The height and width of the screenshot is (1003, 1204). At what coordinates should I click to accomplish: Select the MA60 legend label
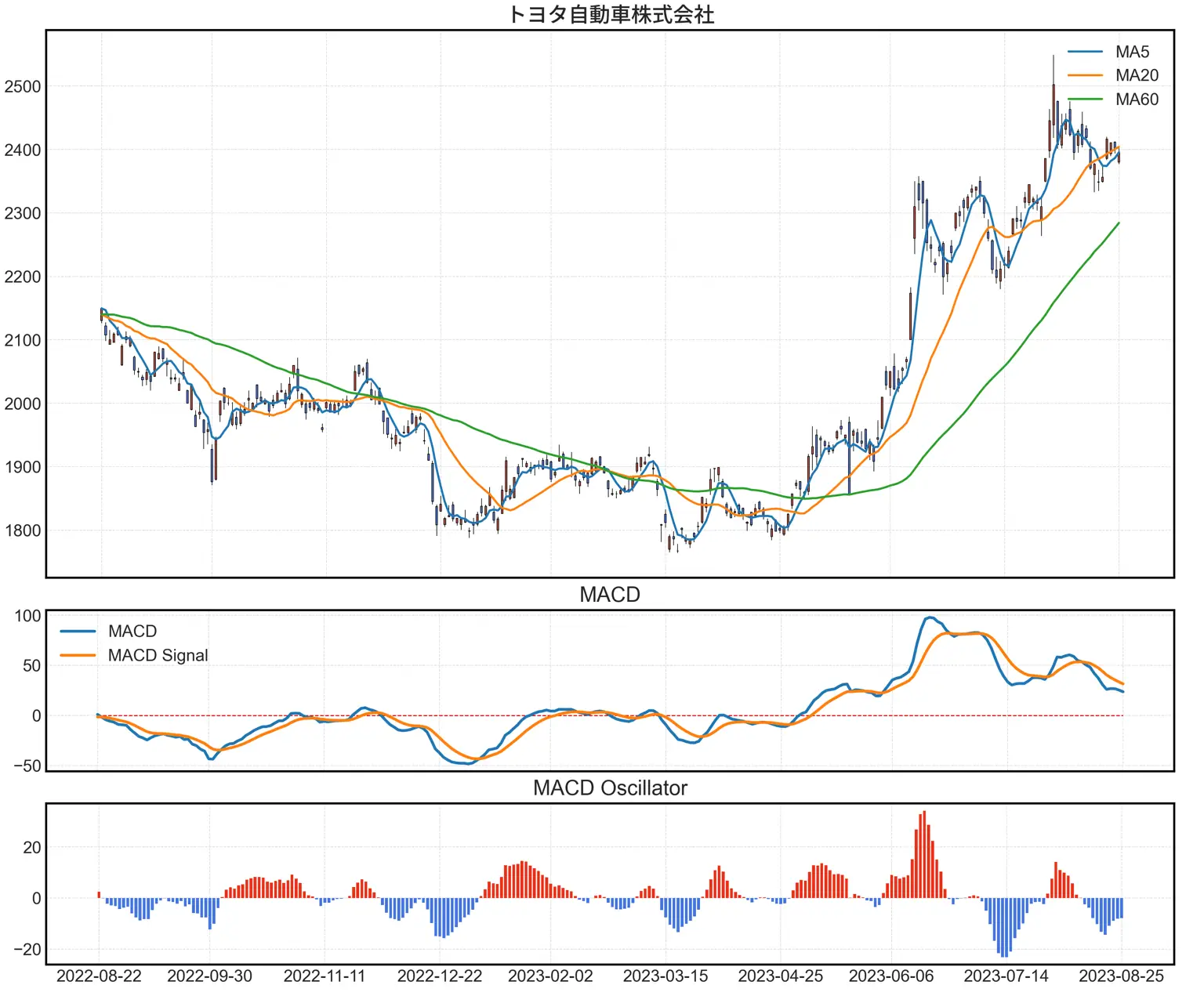pyautogui.click(x=1137, y=100)
